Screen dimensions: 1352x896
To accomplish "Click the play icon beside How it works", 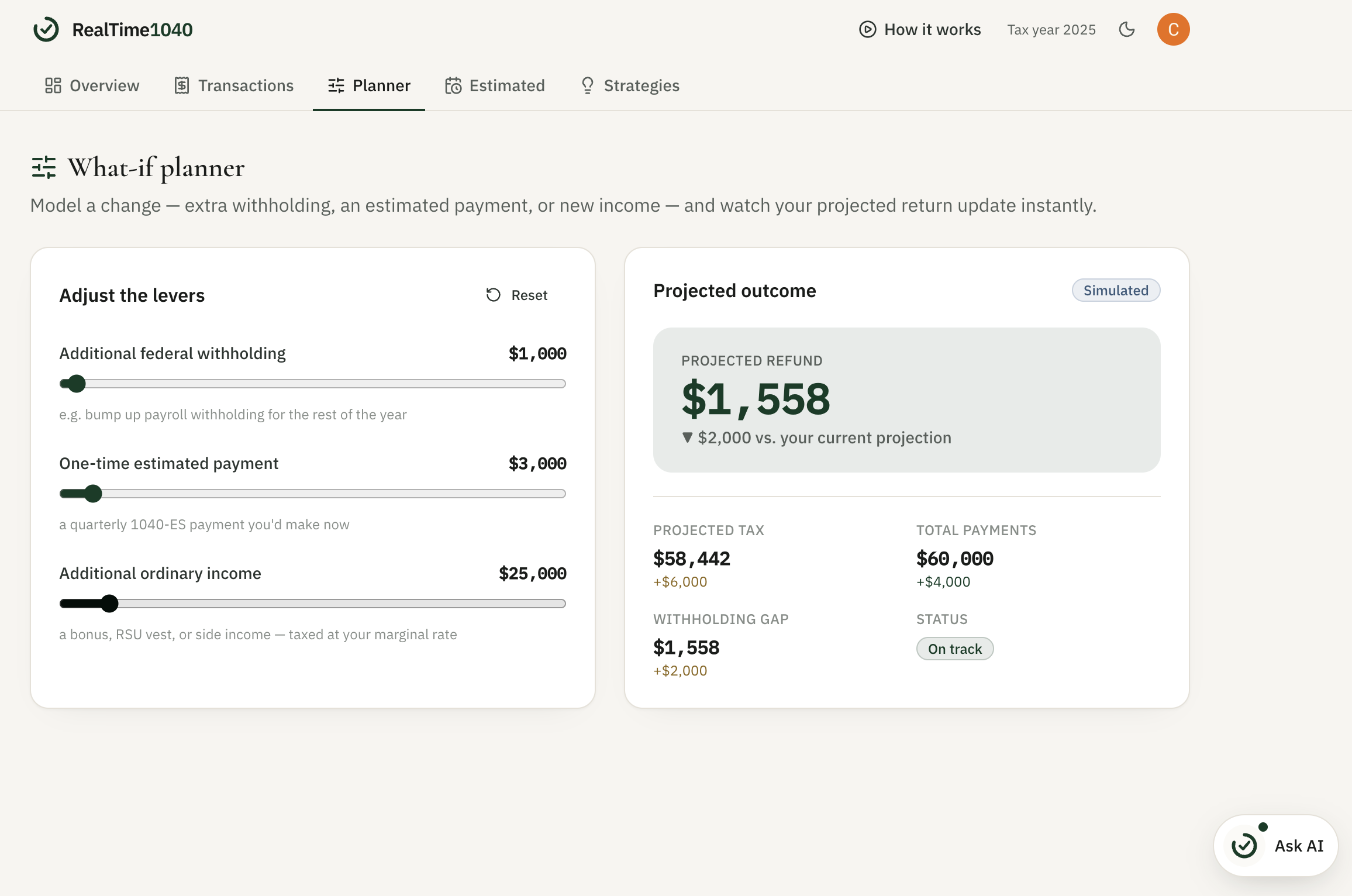I will click(x=867, y=29).
